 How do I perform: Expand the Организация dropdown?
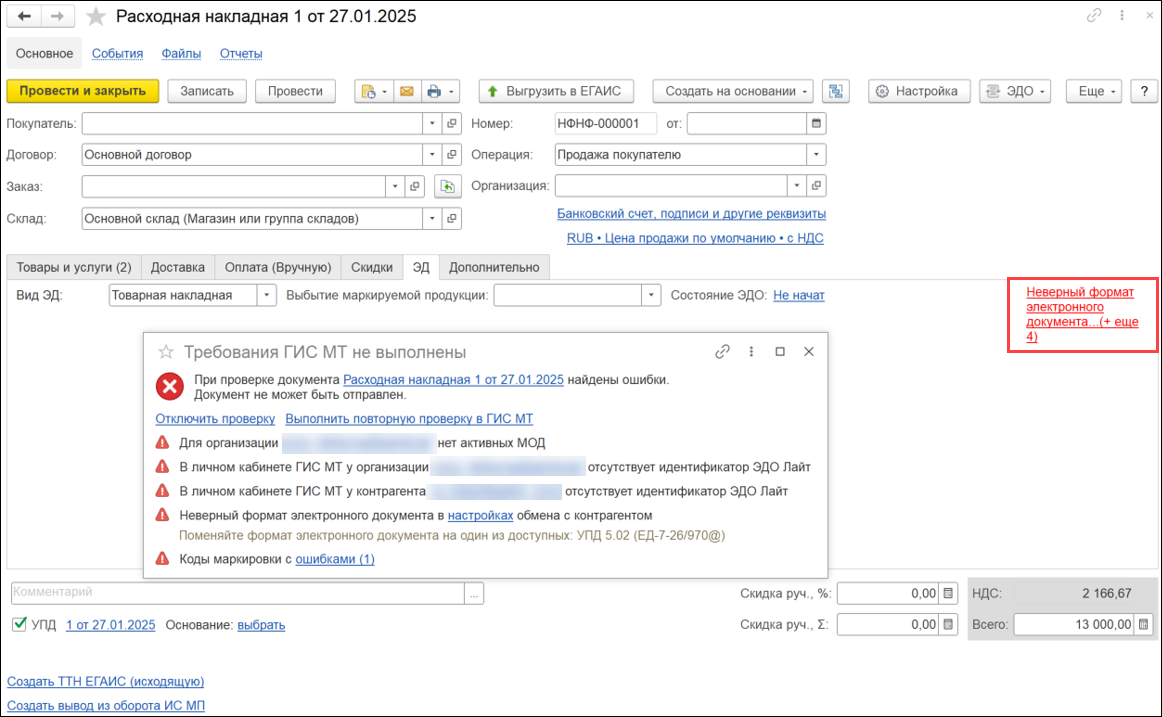797,186
